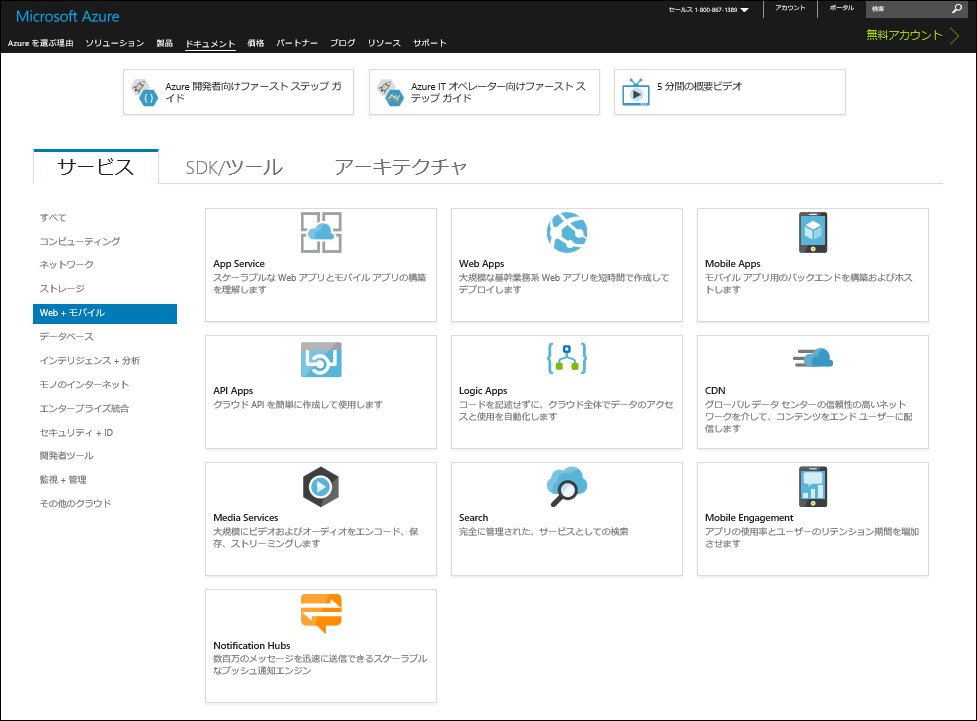Open the App Service title link
This screenshot has width=977, height=721.
(239, 264)
